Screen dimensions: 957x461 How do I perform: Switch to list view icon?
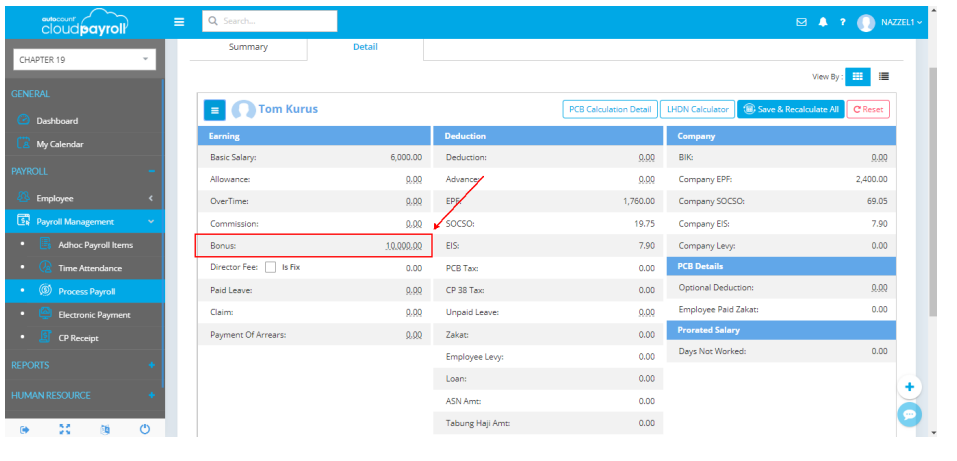point(884,76)
